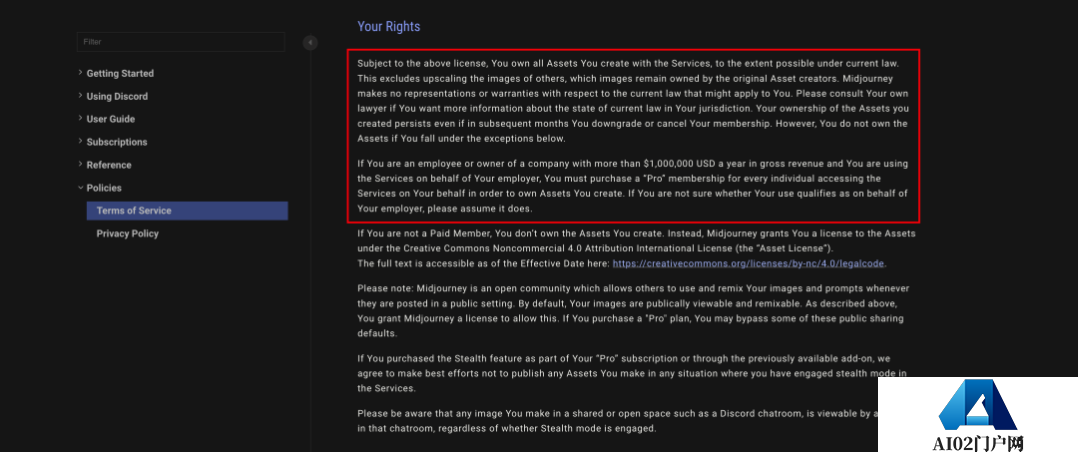Viewport: 1078px width, 452px height.
Task: Click the AI02 portal logo watermark
Action: pyautogui.click(x=978, y=415)
